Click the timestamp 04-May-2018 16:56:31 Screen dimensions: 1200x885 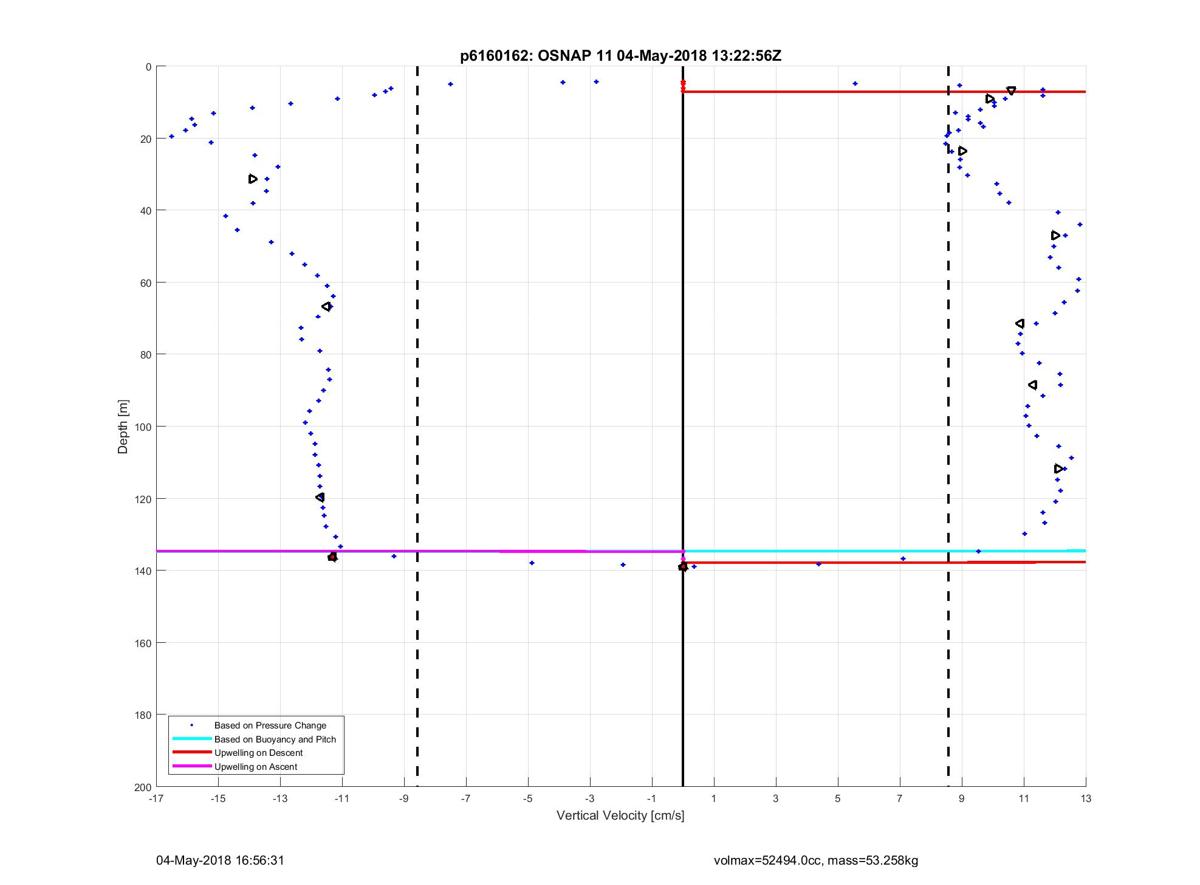[x=220, y=860]
